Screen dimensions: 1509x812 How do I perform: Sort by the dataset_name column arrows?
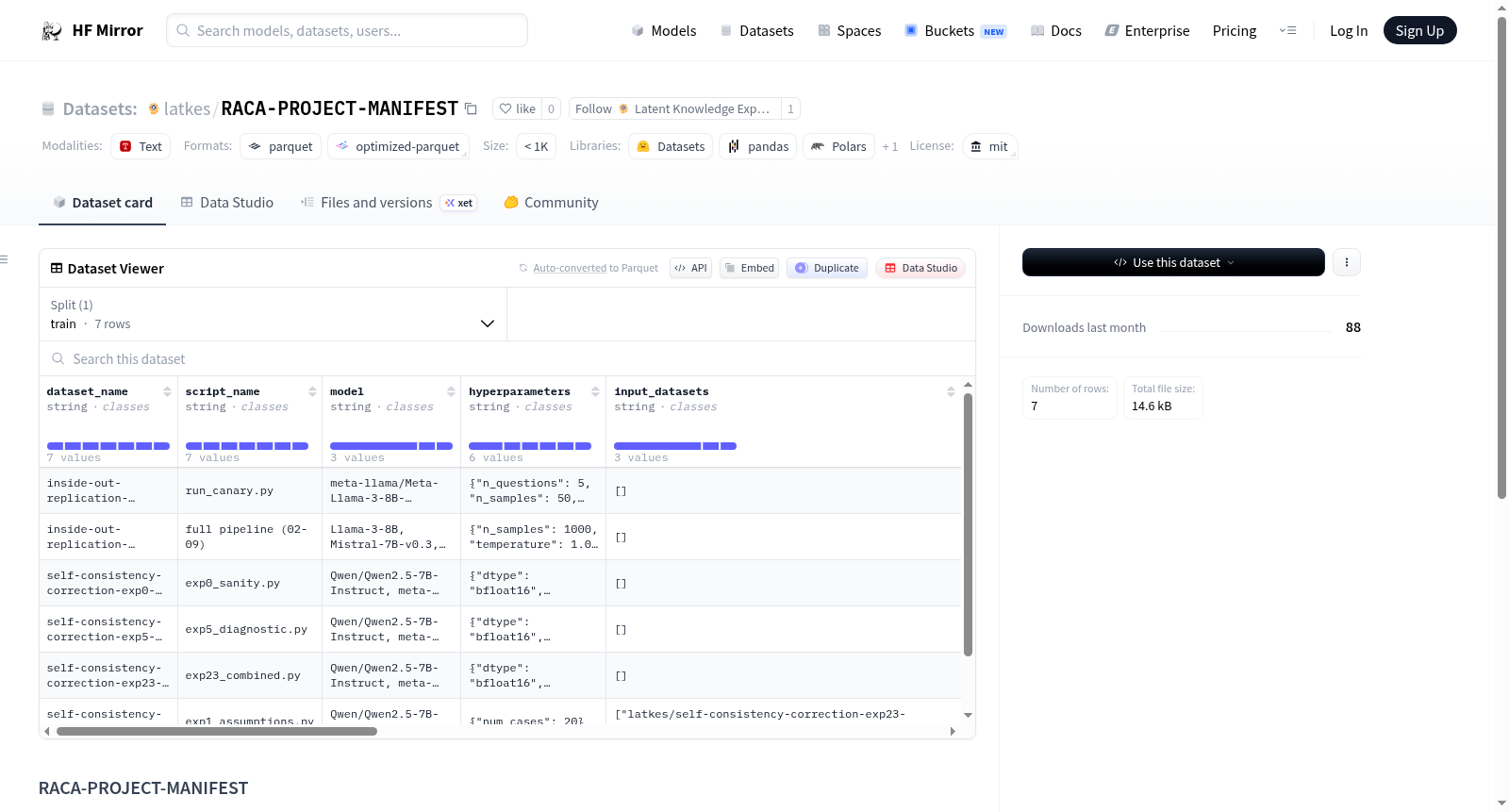click(167, 391)
